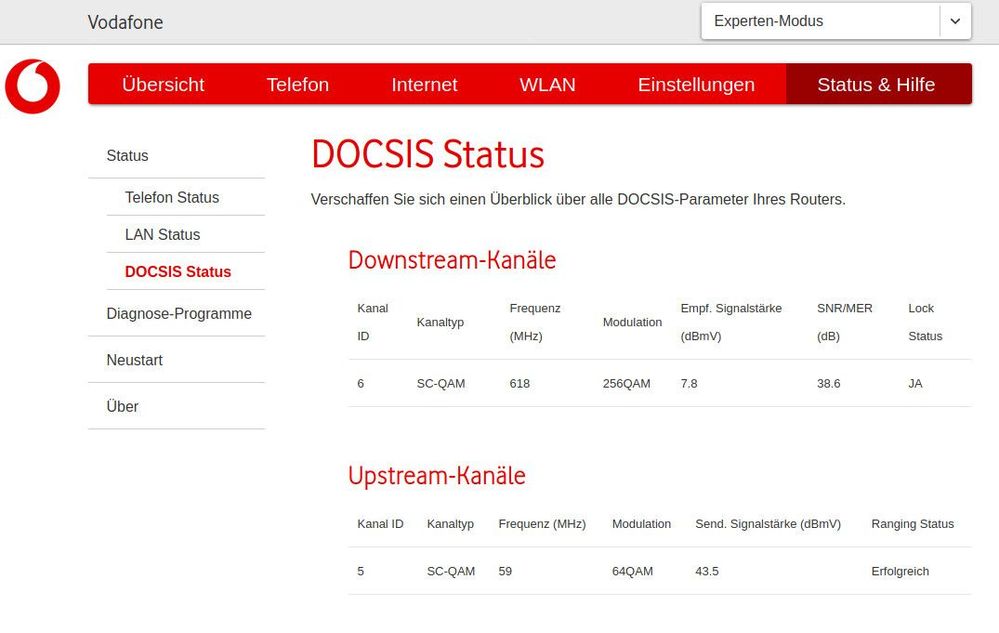The height and width of the screenshot is (633, 999).
Task: View the LAN Status page
Action: (x=161, y=234)
